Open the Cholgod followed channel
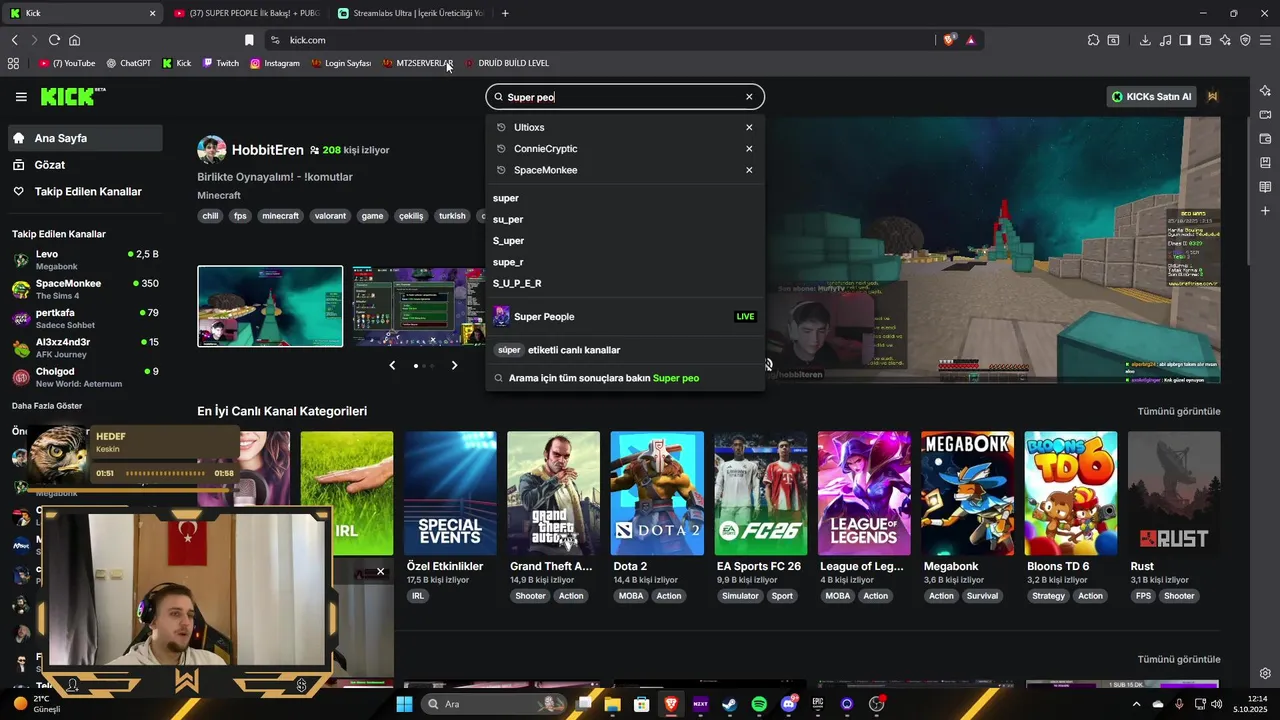The width and height of the screenshot is (1280, 720). pos(85,377)
